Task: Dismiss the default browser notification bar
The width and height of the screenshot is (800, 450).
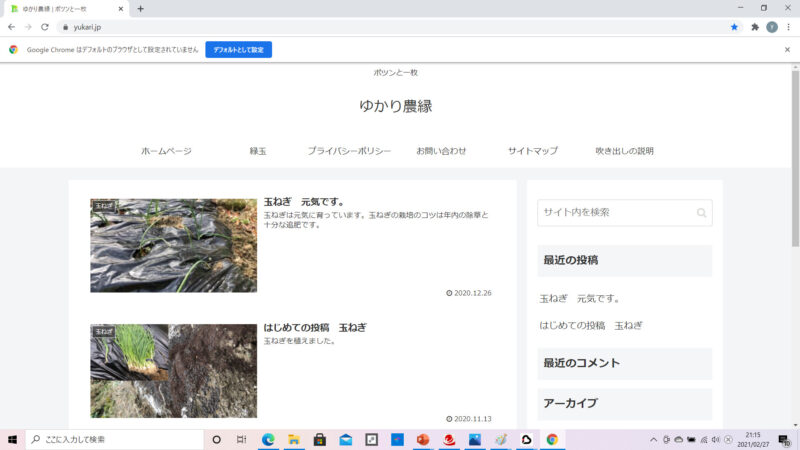Action: click(x=787, y=49)
